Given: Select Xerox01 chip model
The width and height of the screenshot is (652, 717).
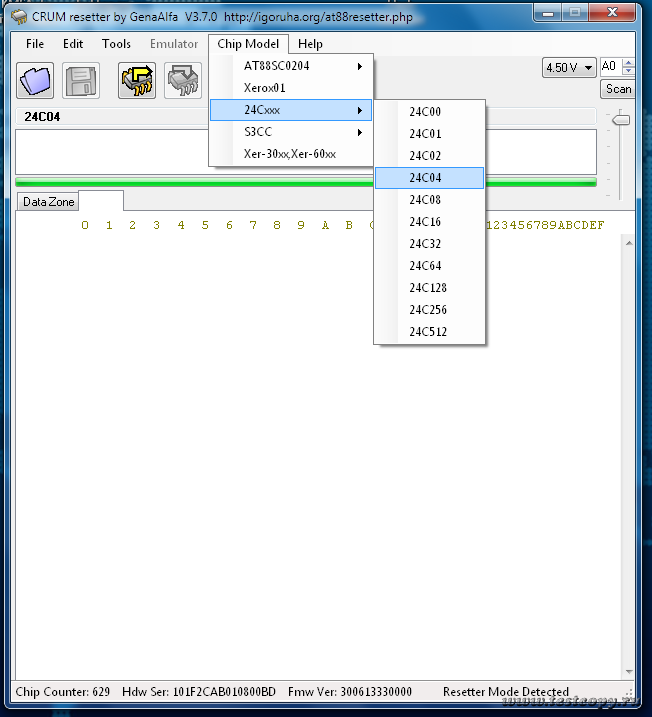Looking at the screenshot, I should pyautogui.click(x=265, y=88).
